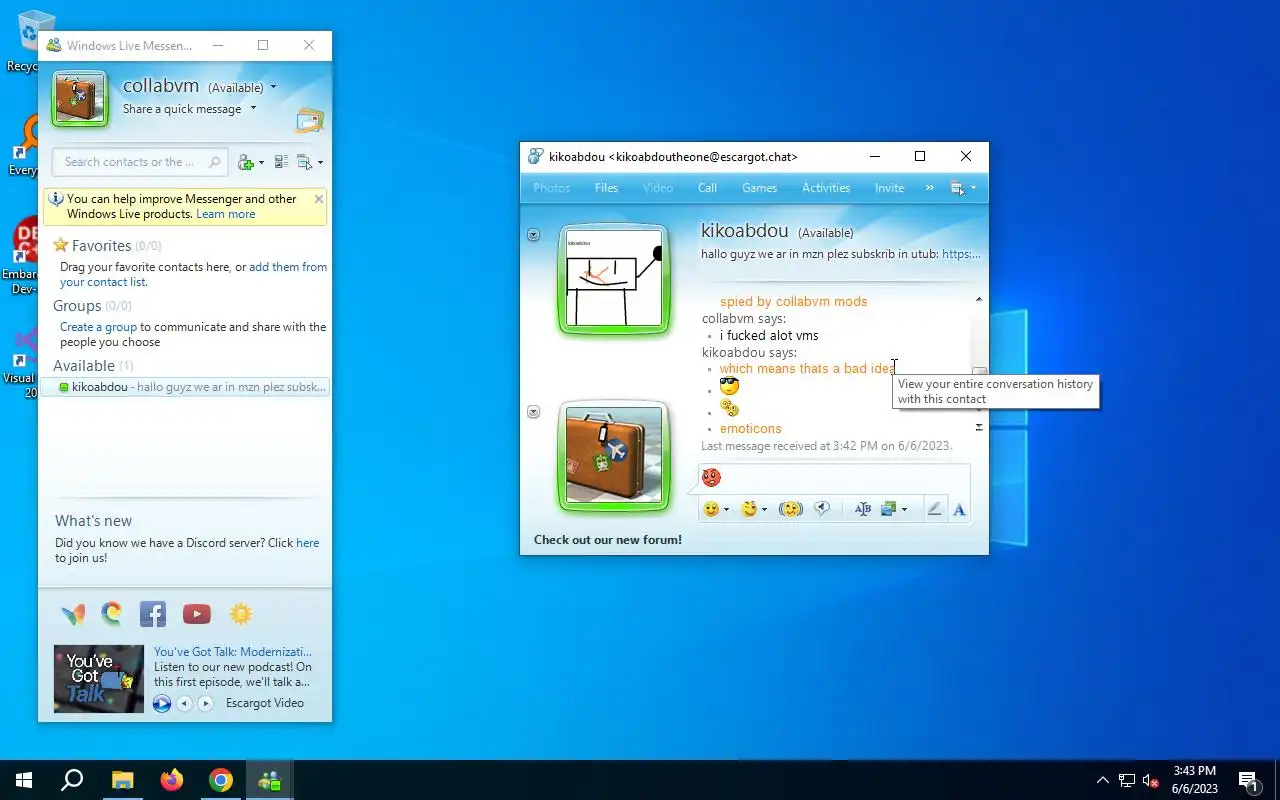Open You've Got Talk: Modernizati... headline link
This screenshot has height=800, width=1280.
(233, 652)
